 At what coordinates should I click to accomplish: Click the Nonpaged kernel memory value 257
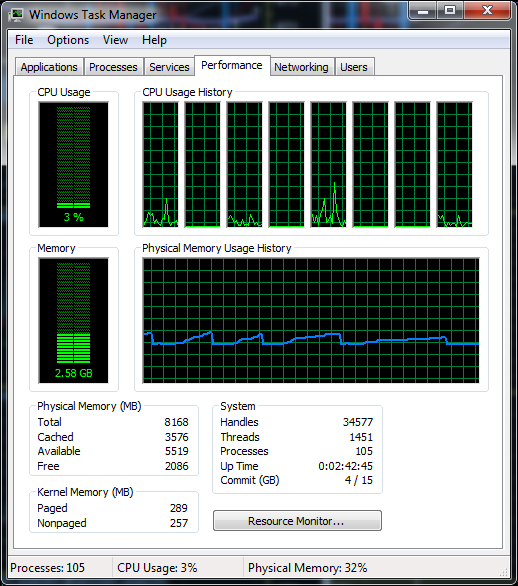(179, 523)
